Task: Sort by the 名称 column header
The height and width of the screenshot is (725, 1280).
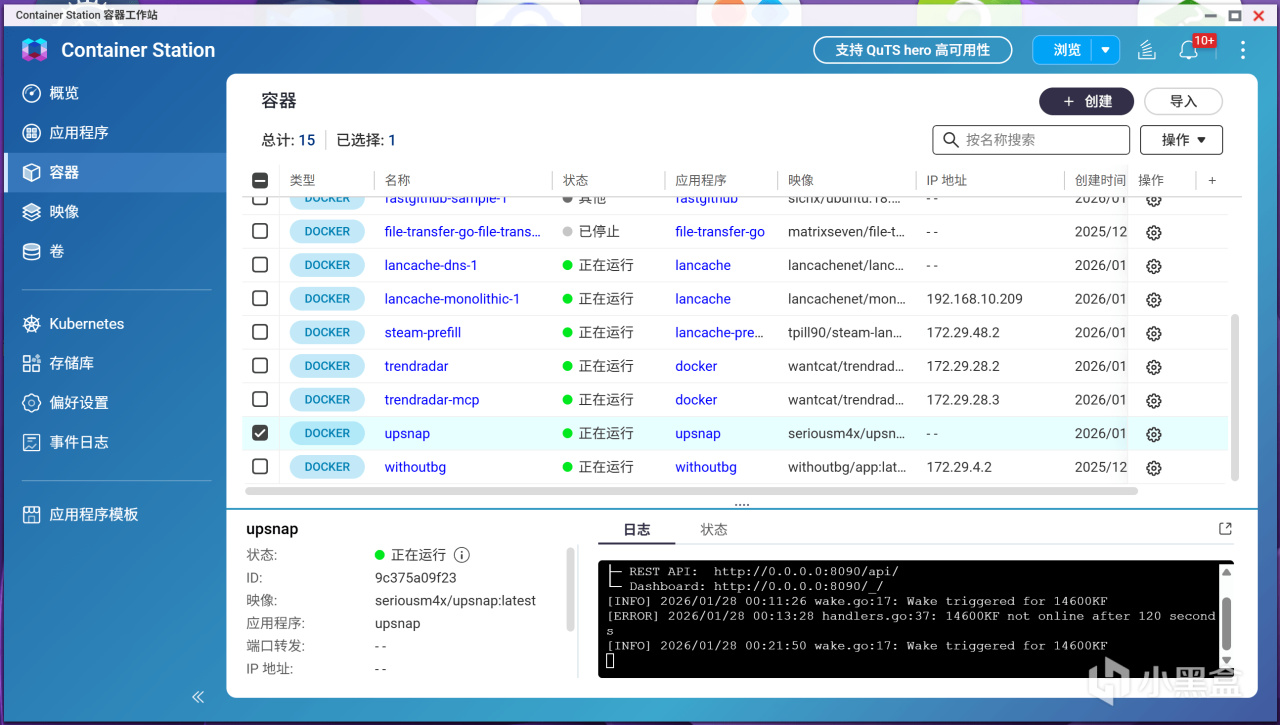Action: 397,180
